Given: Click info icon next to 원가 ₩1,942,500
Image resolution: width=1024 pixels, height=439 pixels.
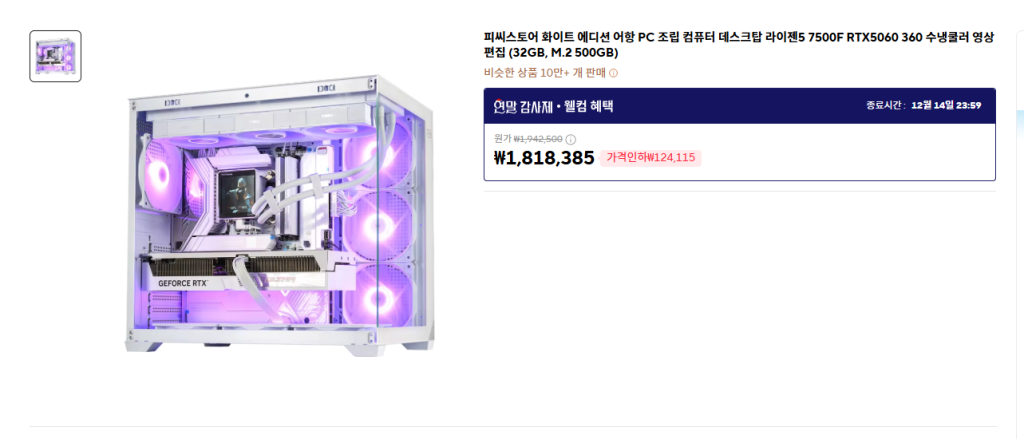Looking at the screenshot, I should tap(571, 139).
